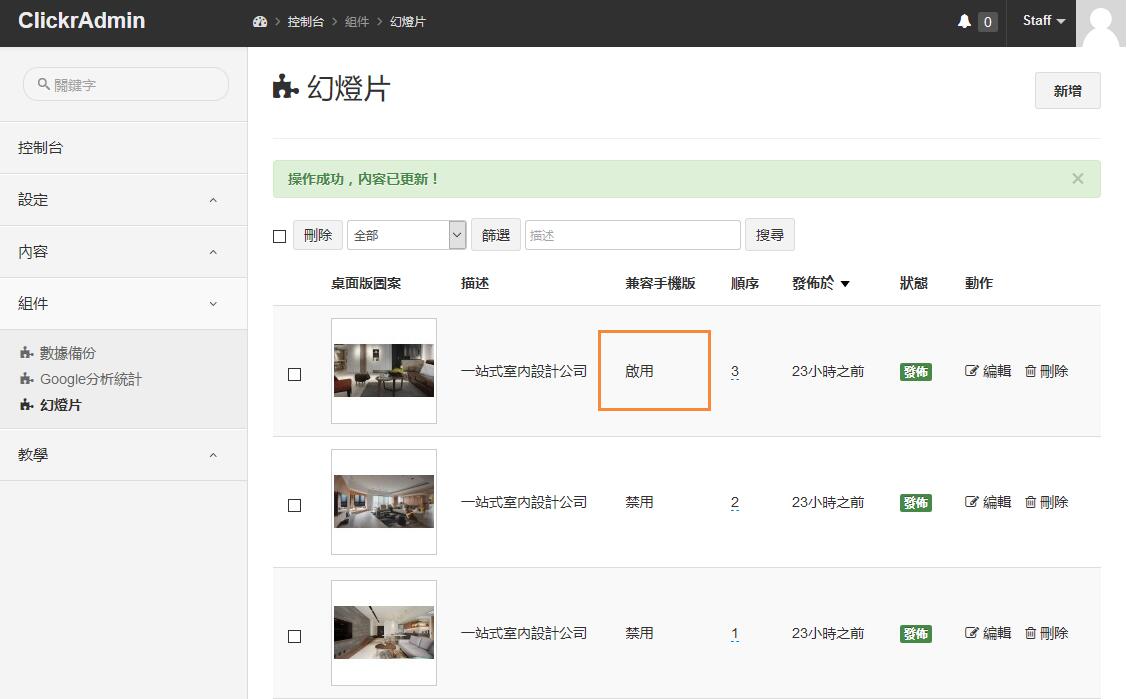Dismiss the success alert with X

[1077, 179]
